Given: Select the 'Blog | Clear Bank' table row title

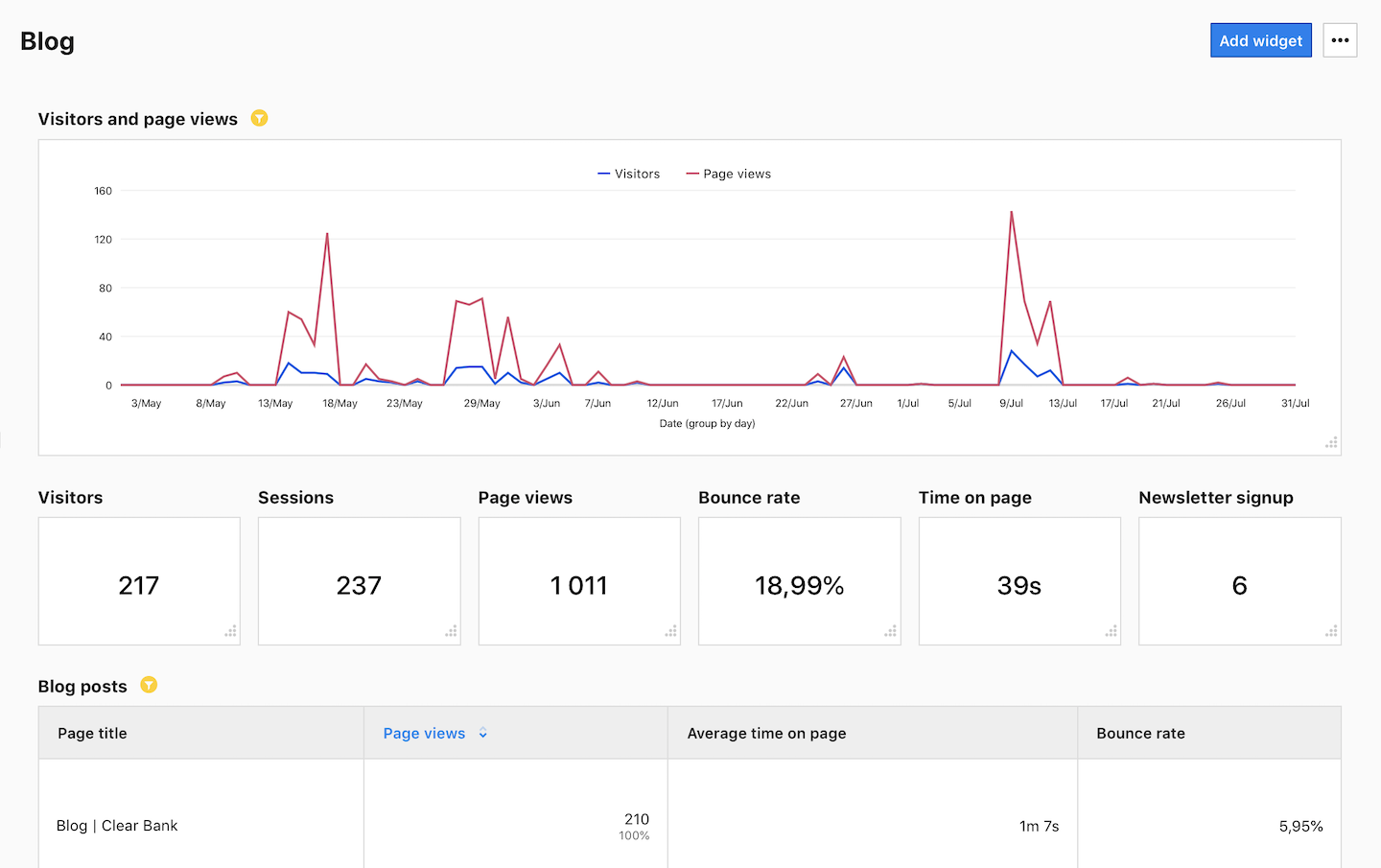Looking at the screenshot, I should coord(117,826).
